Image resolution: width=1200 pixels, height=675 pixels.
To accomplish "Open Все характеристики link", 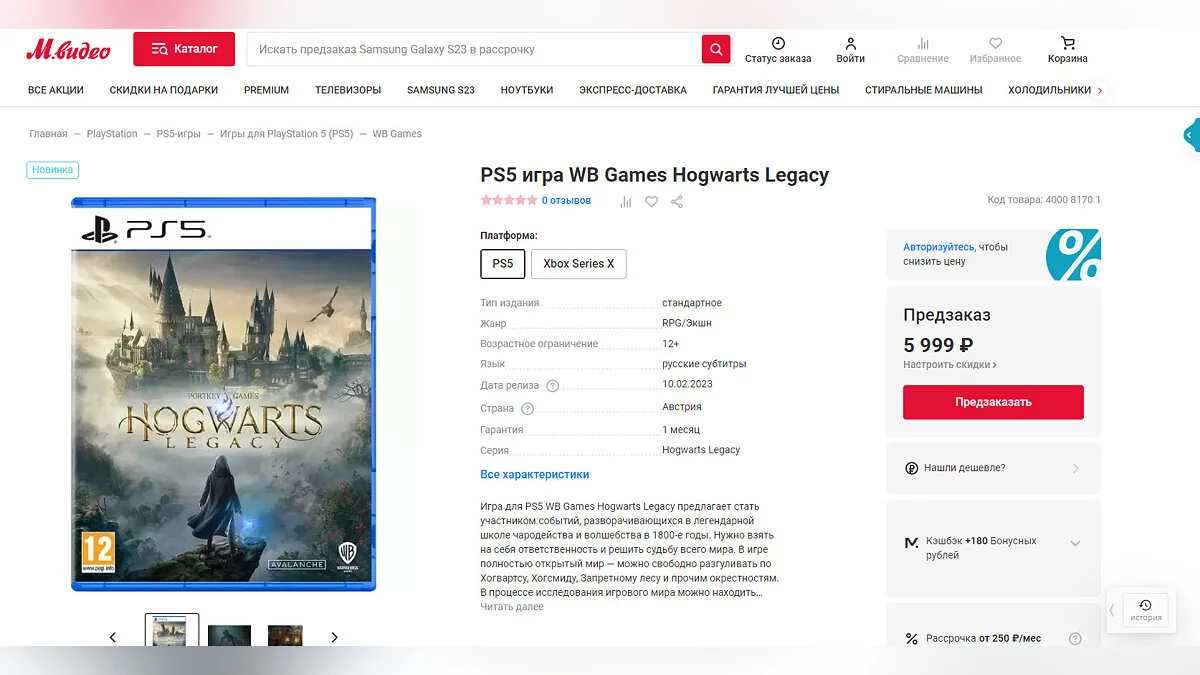I will pos(534,474).
